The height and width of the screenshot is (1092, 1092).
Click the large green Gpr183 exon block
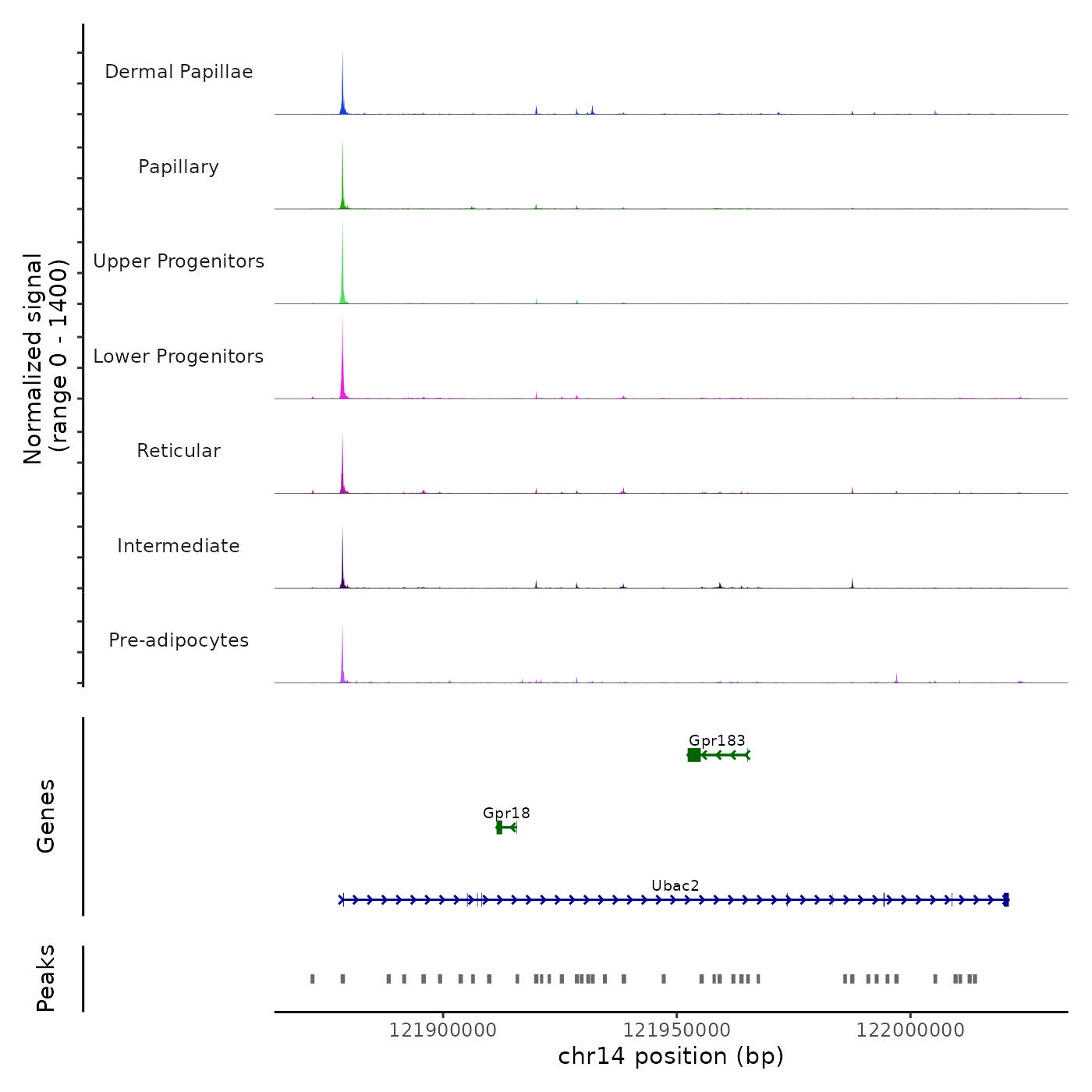point(693,755)
